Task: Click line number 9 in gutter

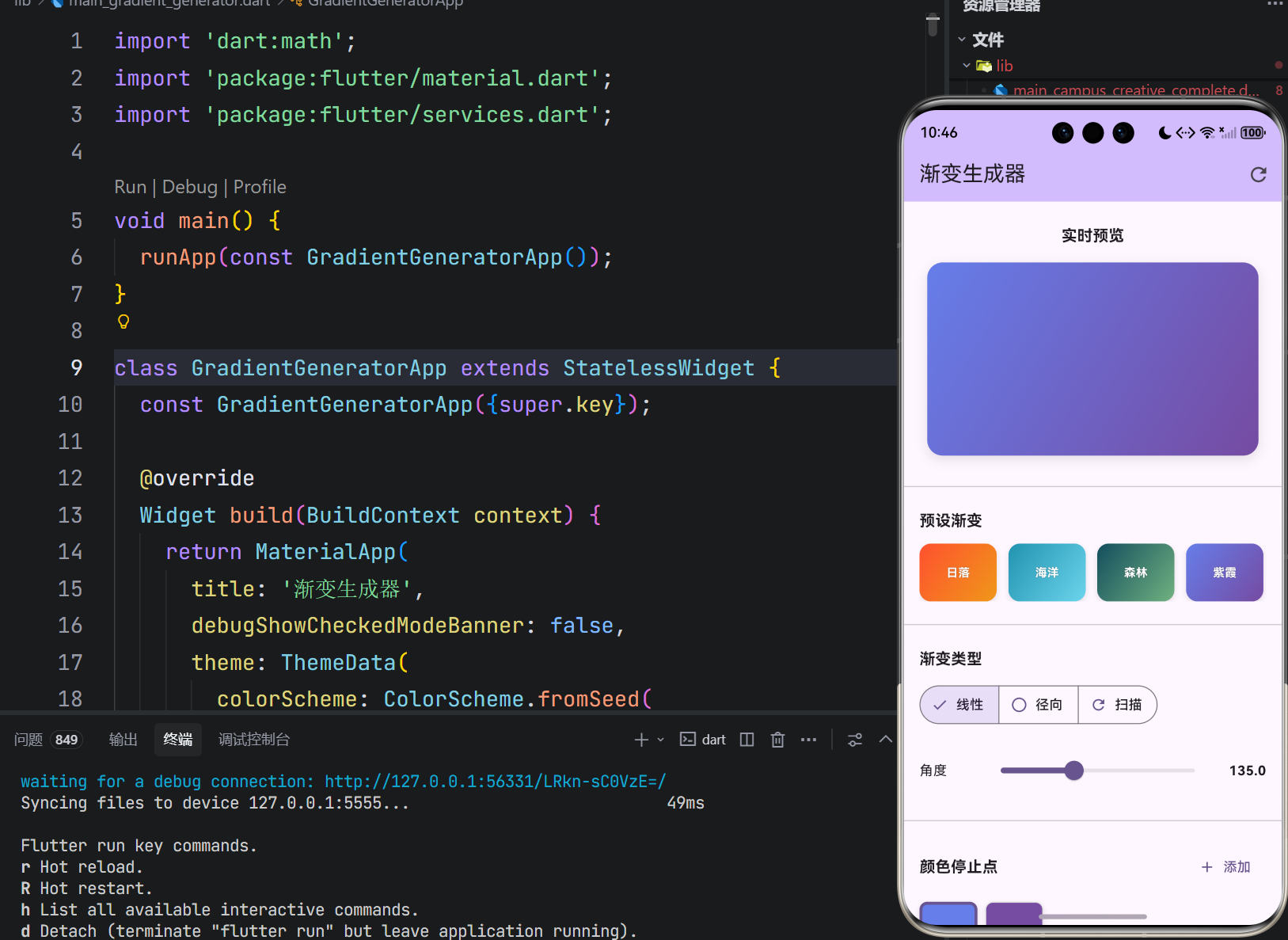Action: 77,367
